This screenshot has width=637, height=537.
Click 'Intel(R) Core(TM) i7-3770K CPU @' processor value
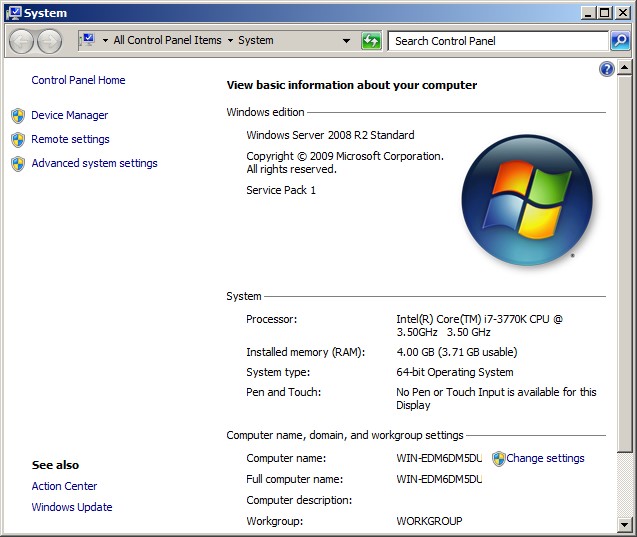point(479,319)
